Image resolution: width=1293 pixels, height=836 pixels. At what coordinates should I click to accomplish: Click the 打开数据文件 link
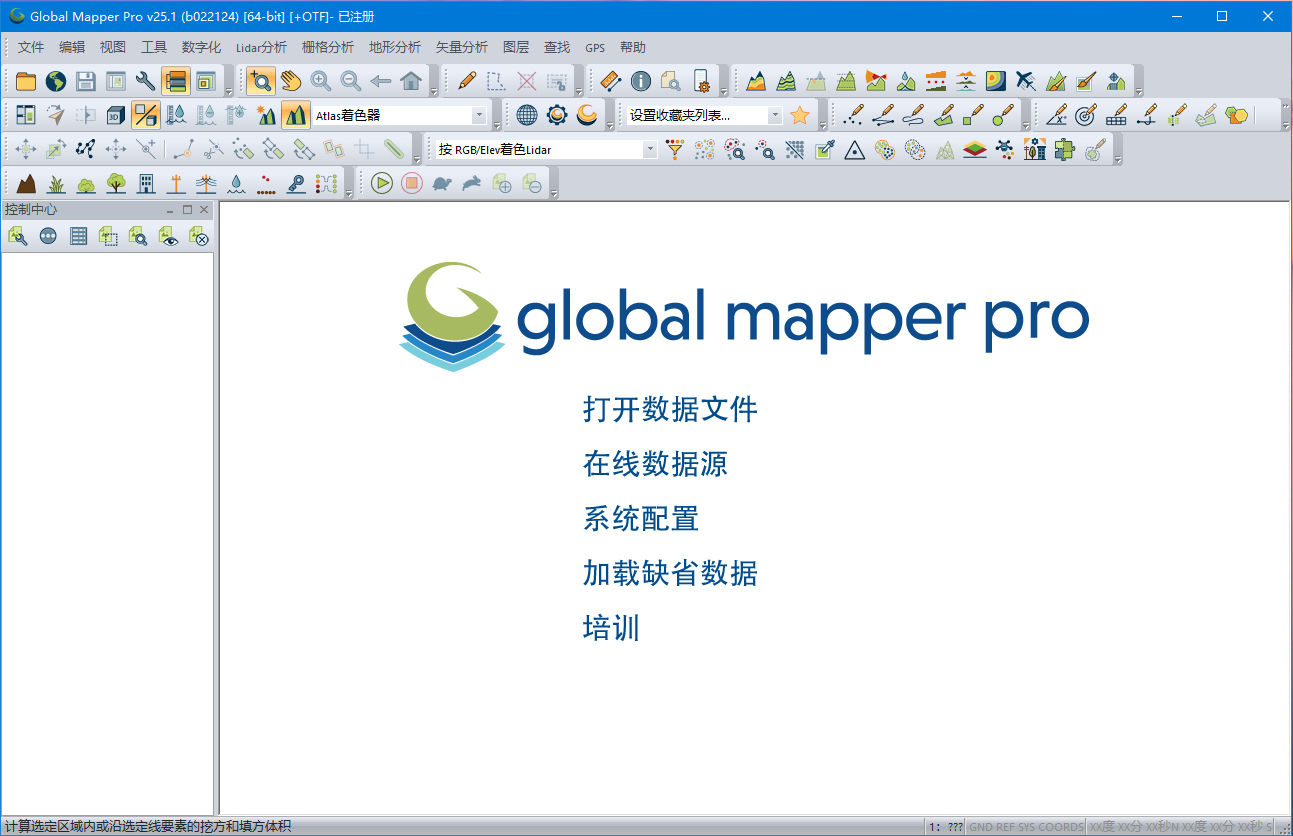point(670,409)
